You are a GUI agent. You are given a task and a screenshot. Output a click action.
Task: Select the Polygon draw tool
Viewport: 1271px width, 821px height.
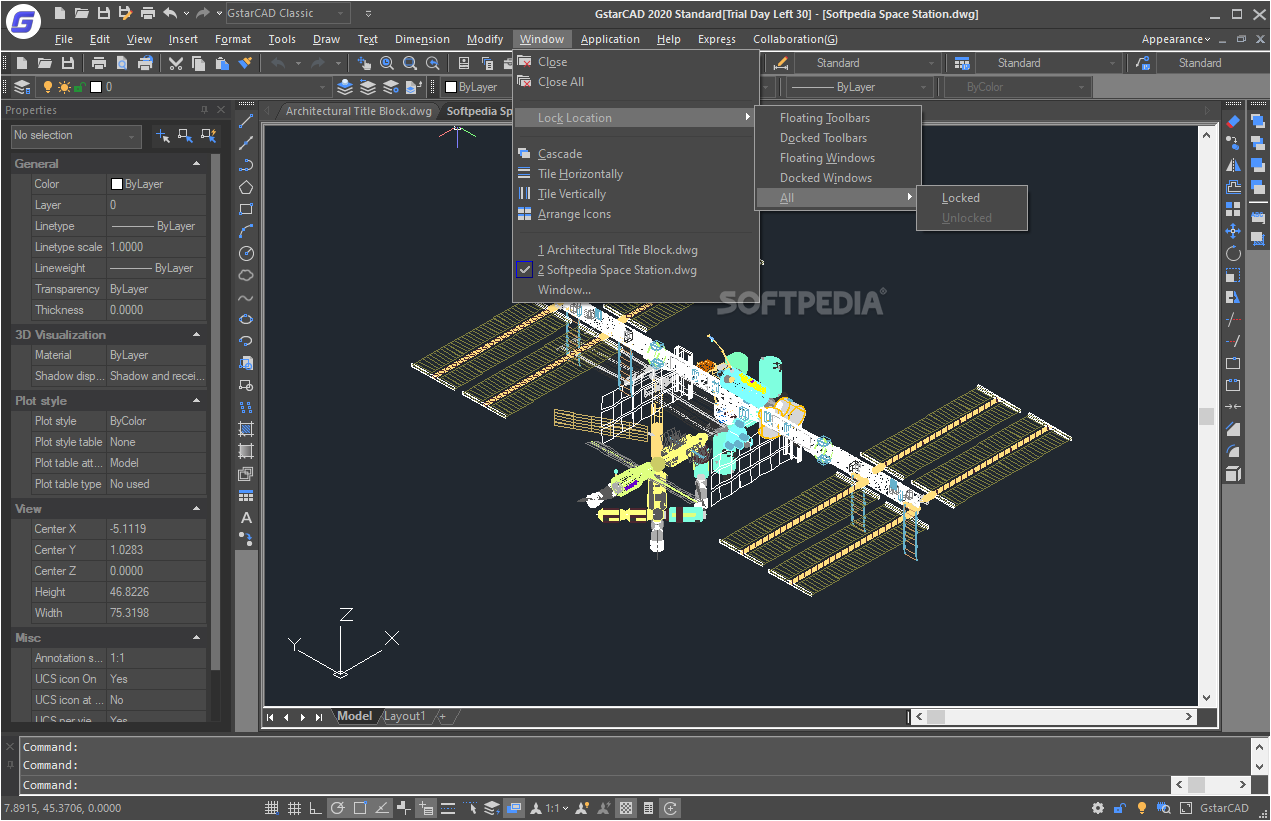coord(246,187)
